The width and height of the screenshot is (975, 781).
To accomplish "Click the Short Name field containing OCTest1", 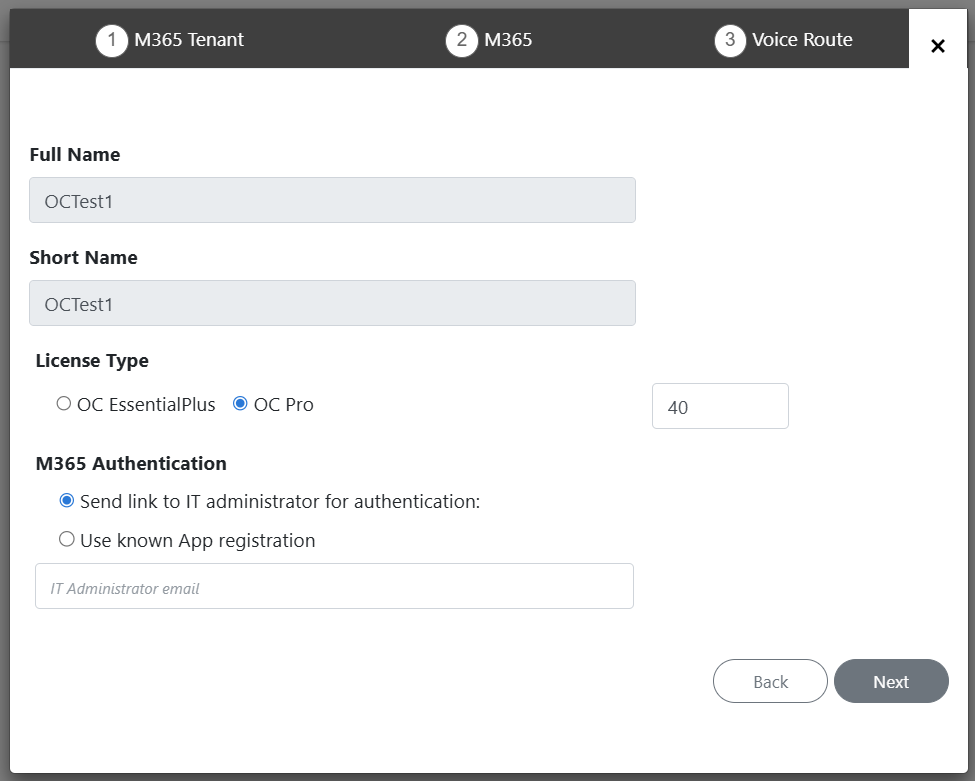I will point(332,303).
